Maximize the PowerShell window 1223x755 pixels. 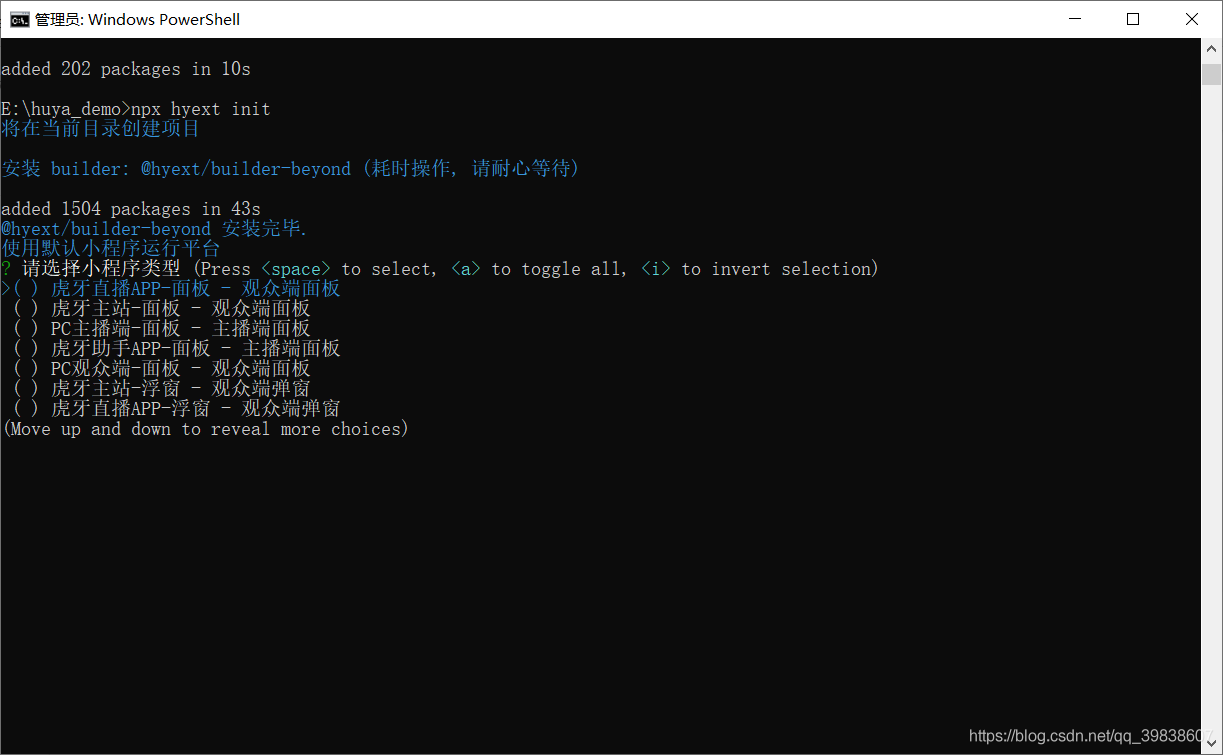point(1133,19)
